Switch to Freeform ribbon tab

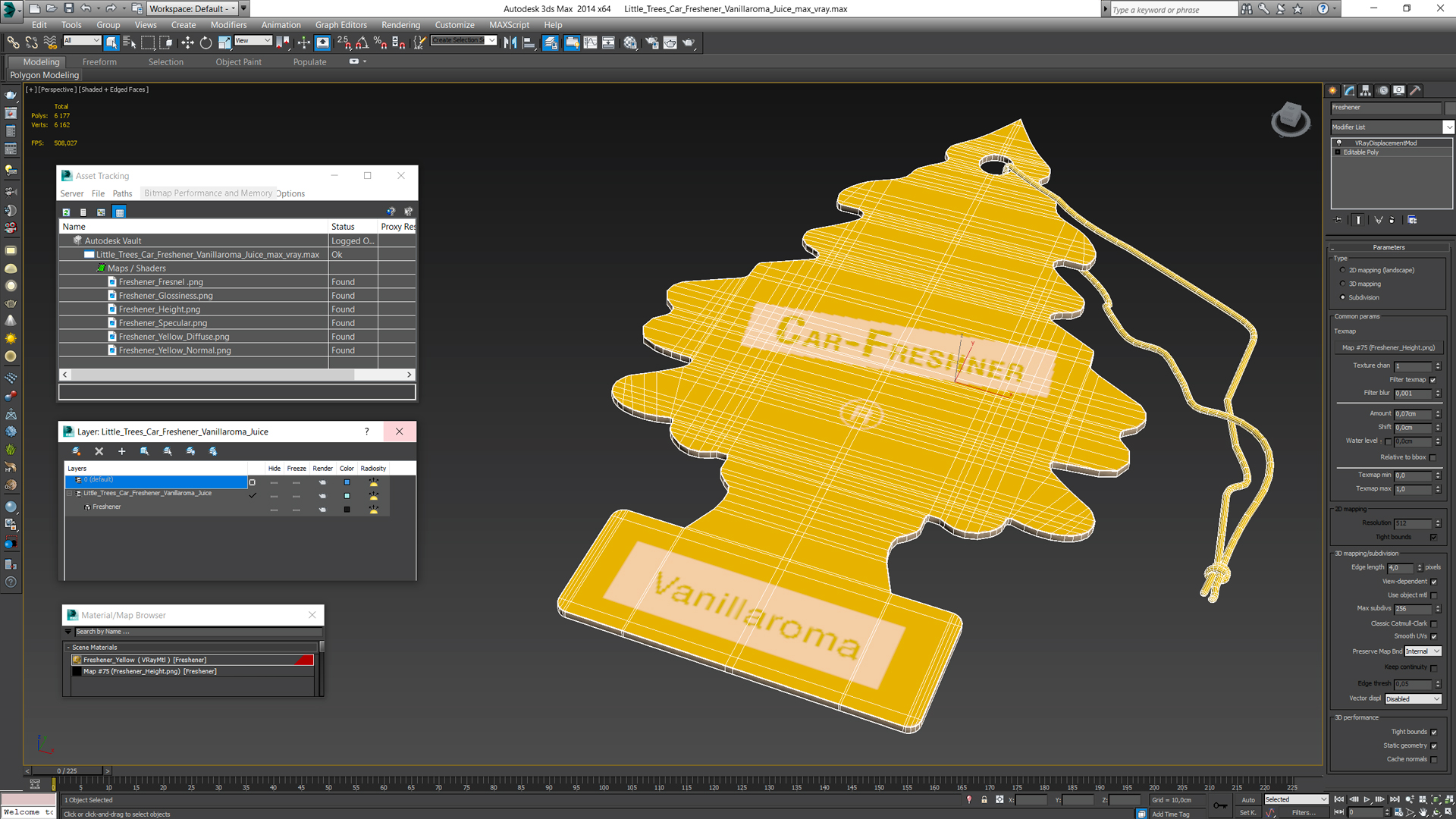point(99,62)
